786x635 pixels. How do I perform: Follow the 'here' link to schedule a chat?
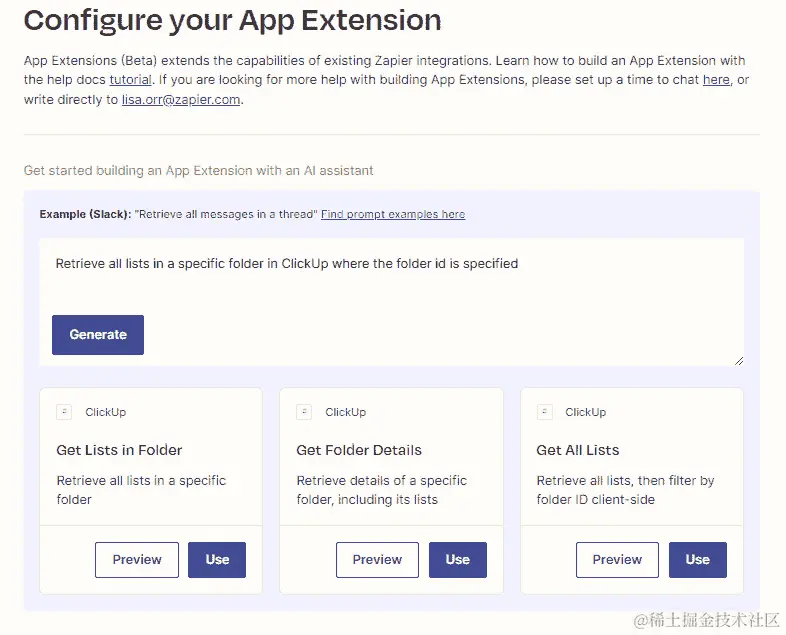tap(716, 80)
